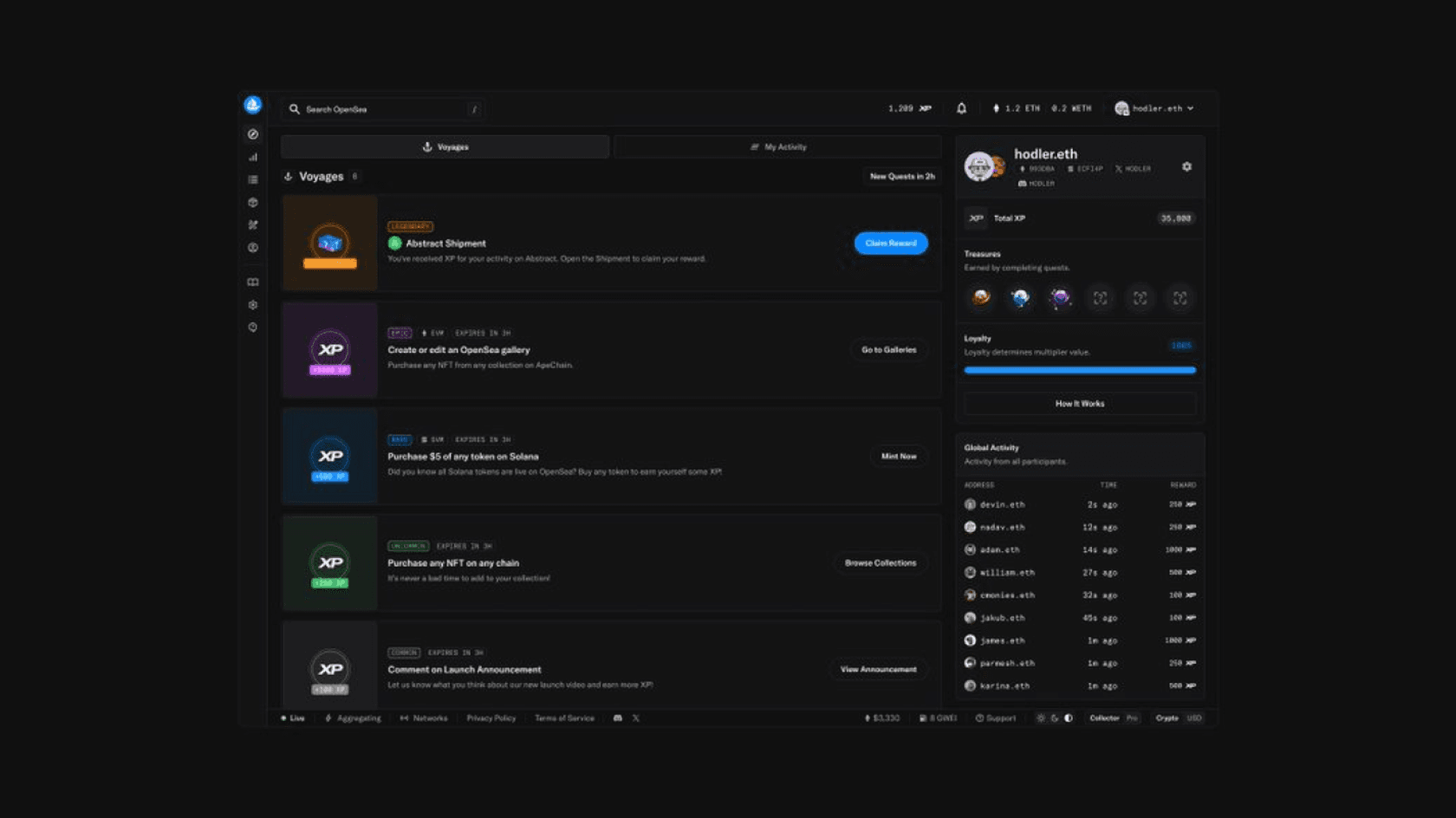Click the notification bell icon
This screenshot has height=818, width=1456.
pyautogui.click(x=961, y=108)
